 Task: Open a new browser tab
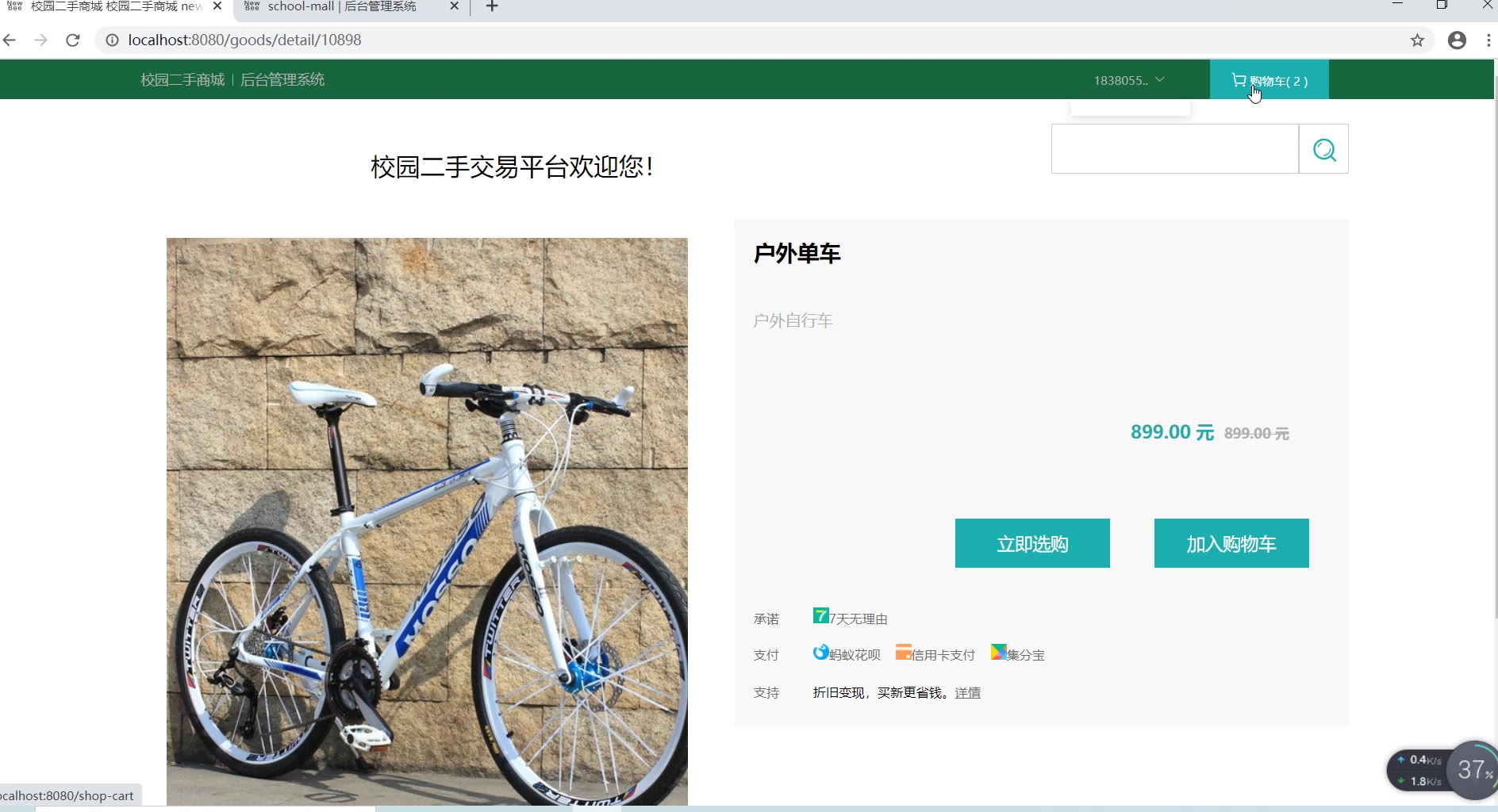[492, 6]
